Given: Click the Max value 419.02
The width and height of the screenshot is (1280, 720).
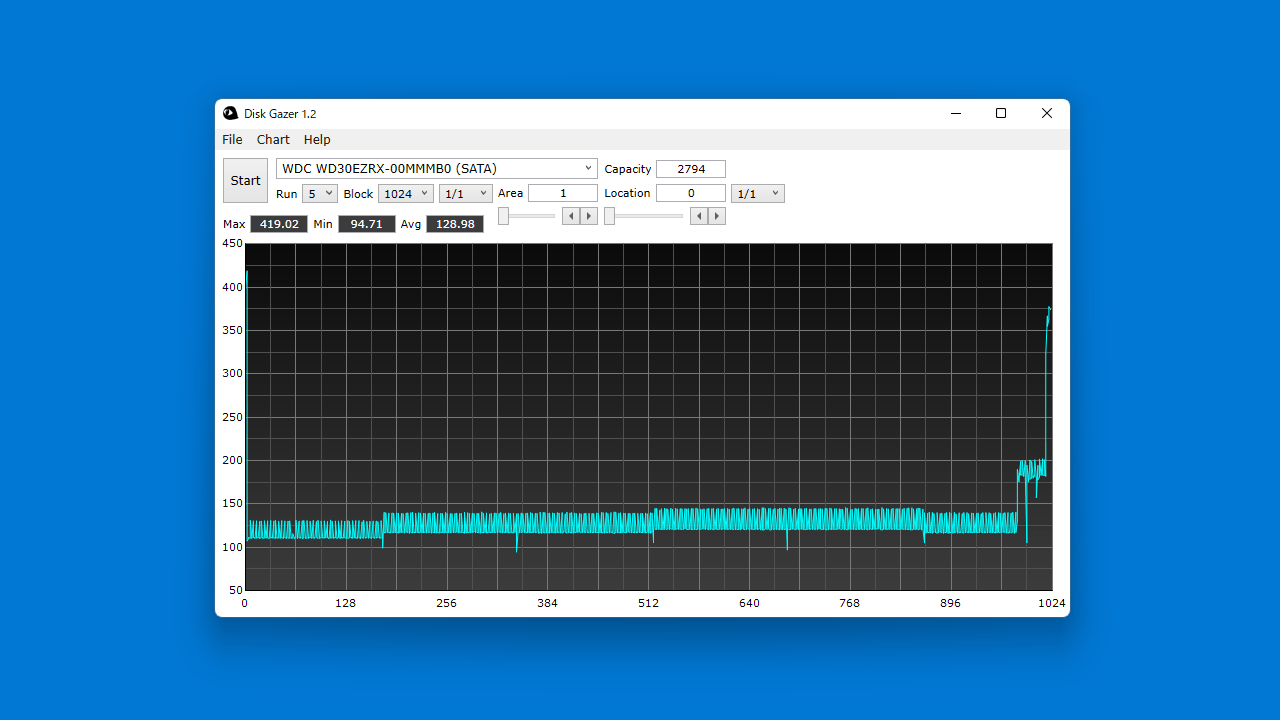Looking at the screenshot, I should coord(279,224).
